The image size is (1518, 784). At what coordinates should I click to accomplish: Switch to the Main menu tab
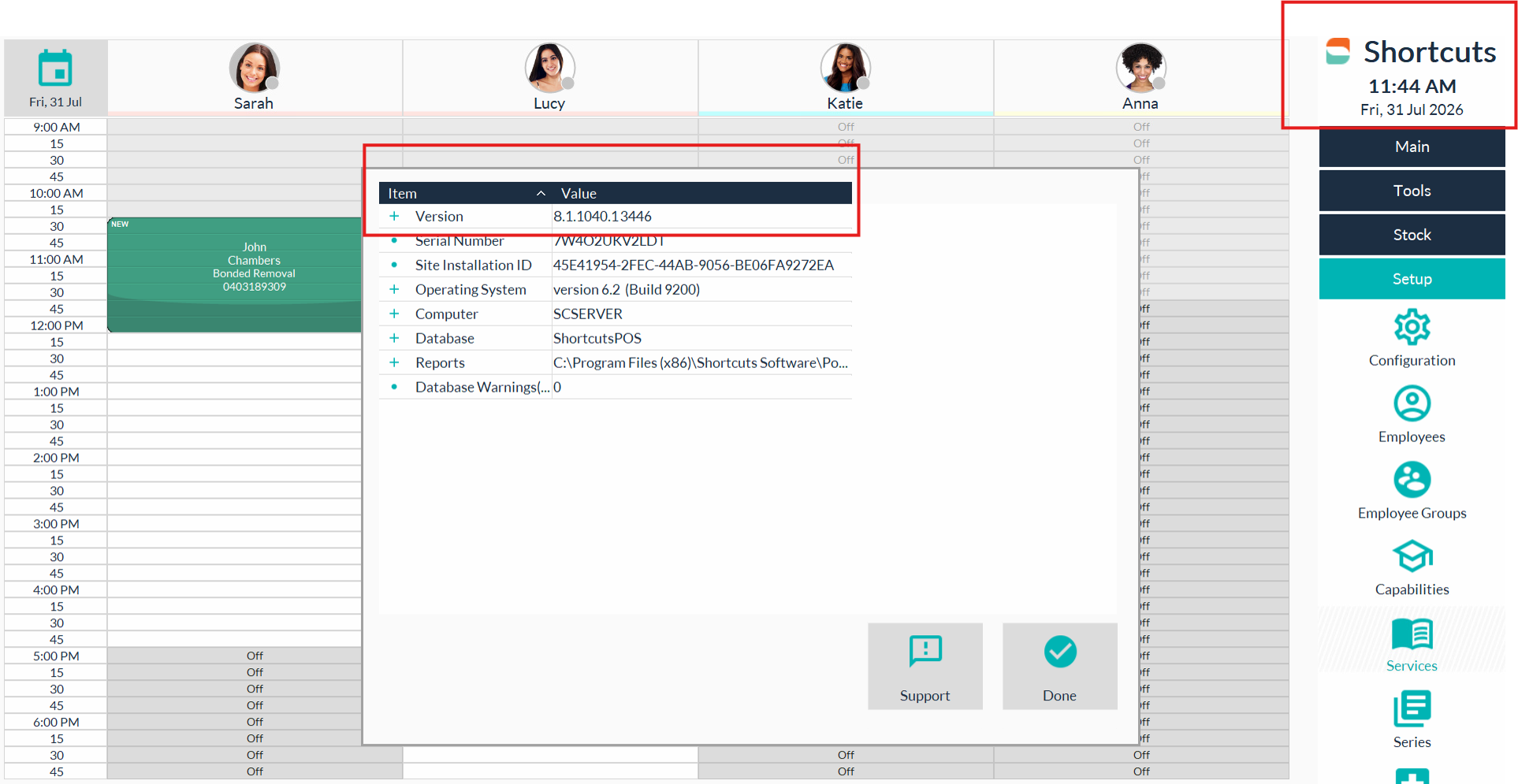coord(1412,147)
